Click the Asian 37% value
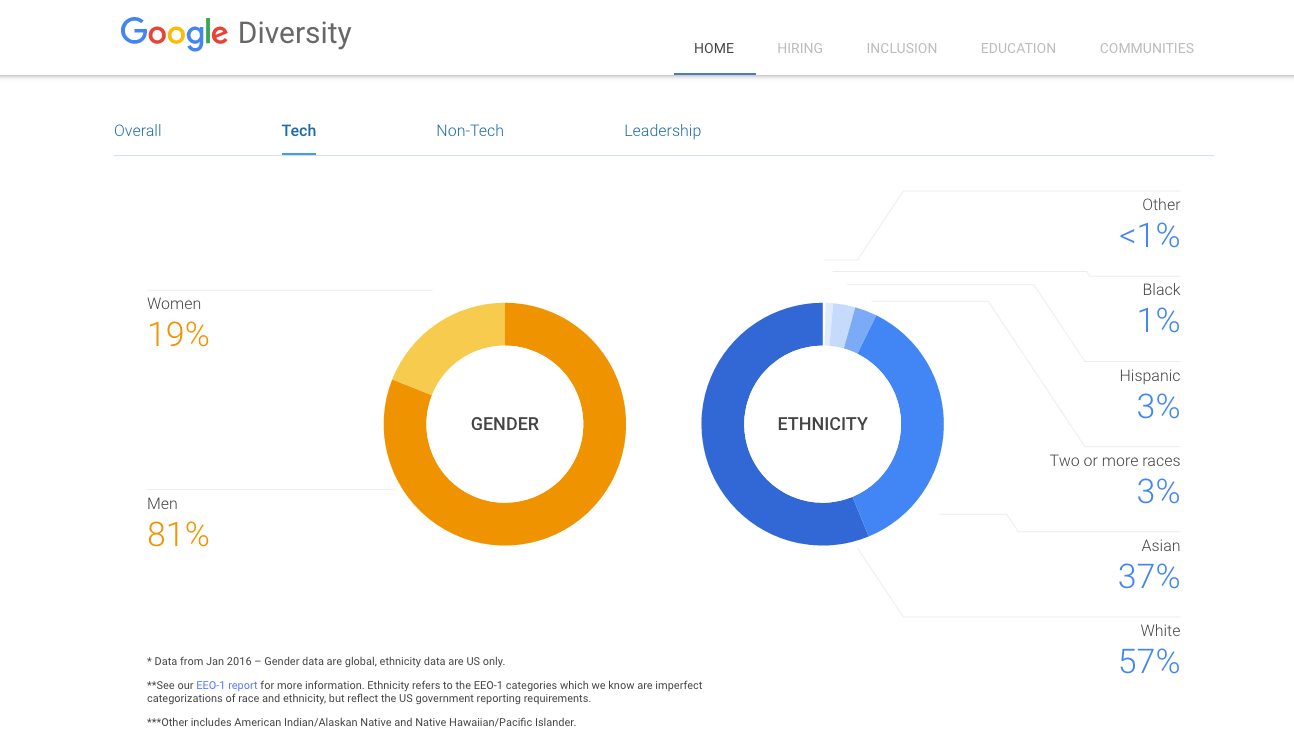 pyautogui.click(x=1149, y=577)
